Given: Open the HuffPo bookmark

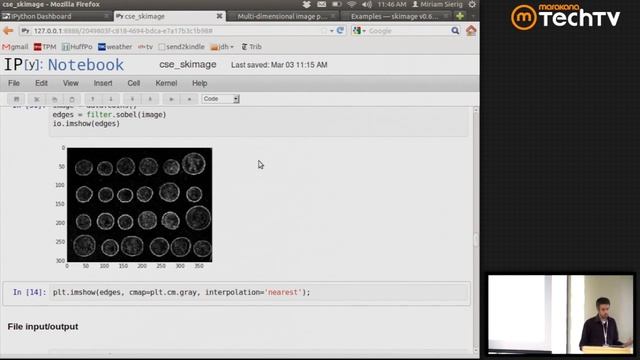Looking at the screenshot, I should pyautogui.click(x=77, y=47).
